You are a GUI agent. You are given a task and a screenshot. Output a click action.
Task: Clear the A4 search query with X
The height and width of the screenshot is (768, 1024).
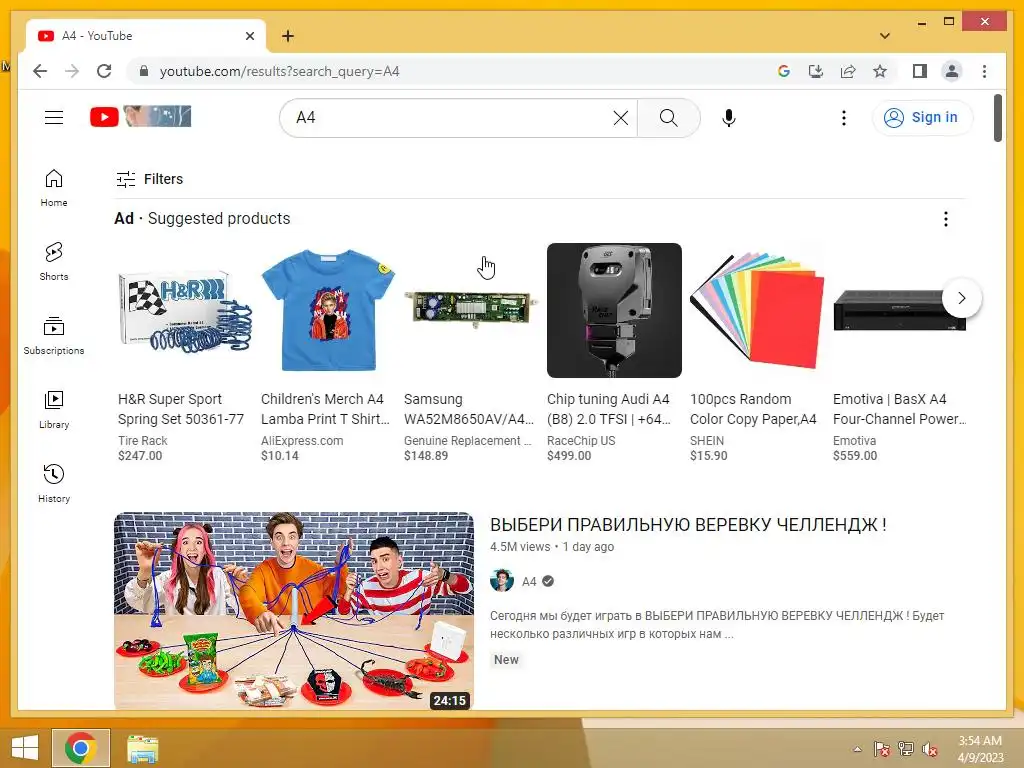click(620, 118)
